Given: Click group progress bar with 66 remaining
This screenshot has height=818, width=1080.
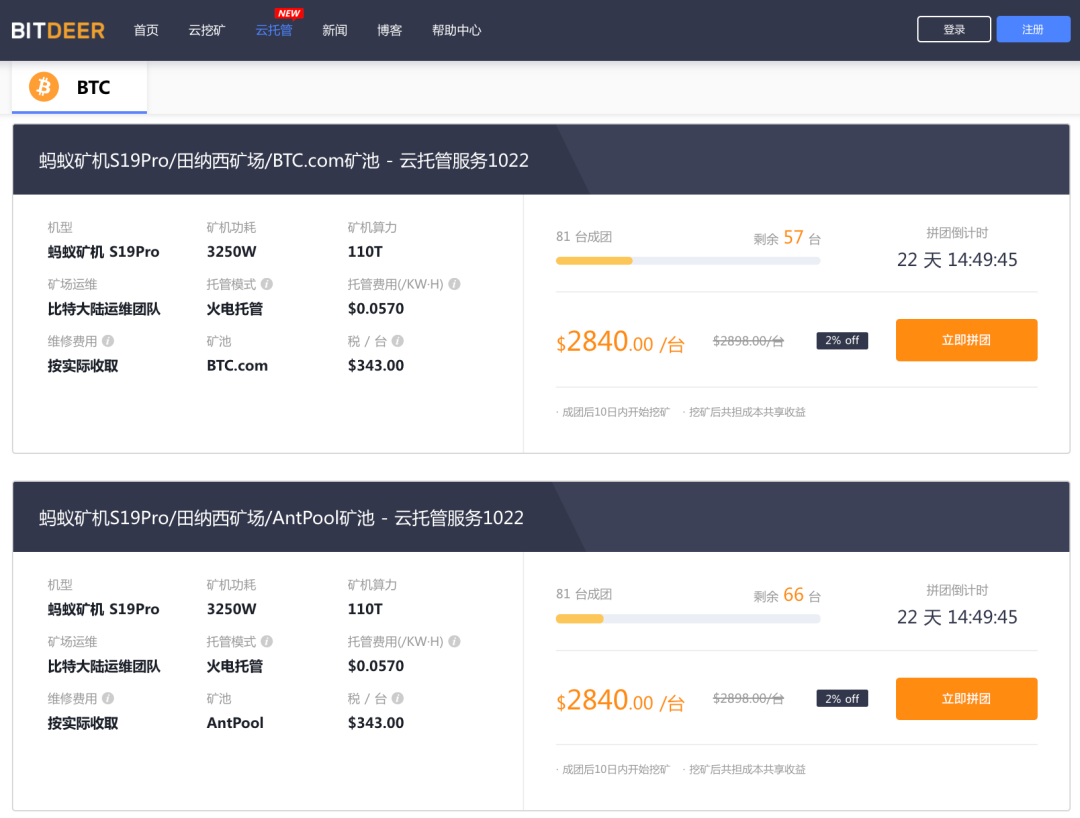Looking at the screenshot, I should click(x=688, y=618).
